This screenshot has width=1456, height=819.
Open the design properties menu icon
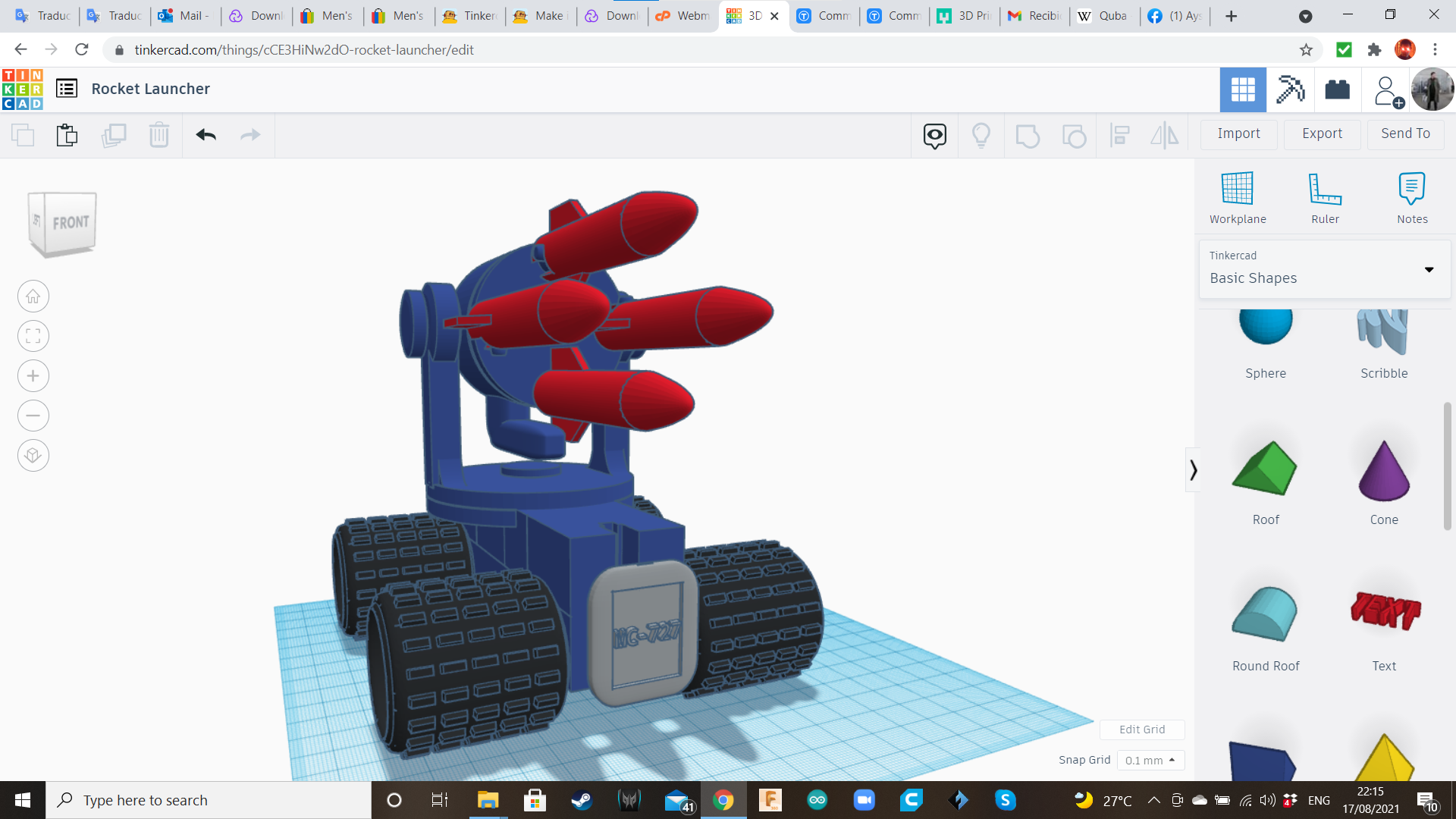pyautogui.click(x=67, y=88)
